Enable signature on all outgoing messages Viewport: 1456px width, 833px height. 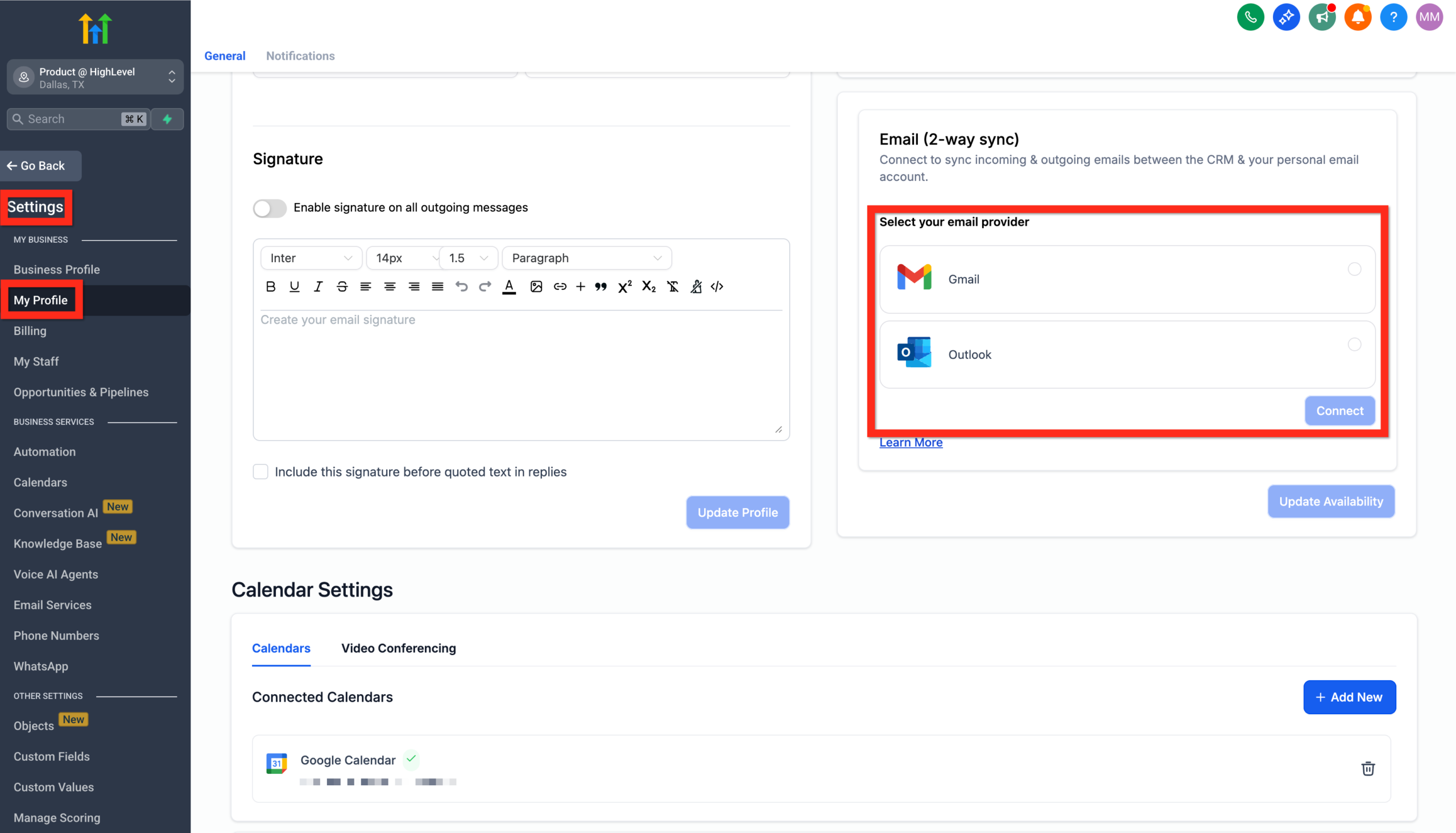pos(269,208)
